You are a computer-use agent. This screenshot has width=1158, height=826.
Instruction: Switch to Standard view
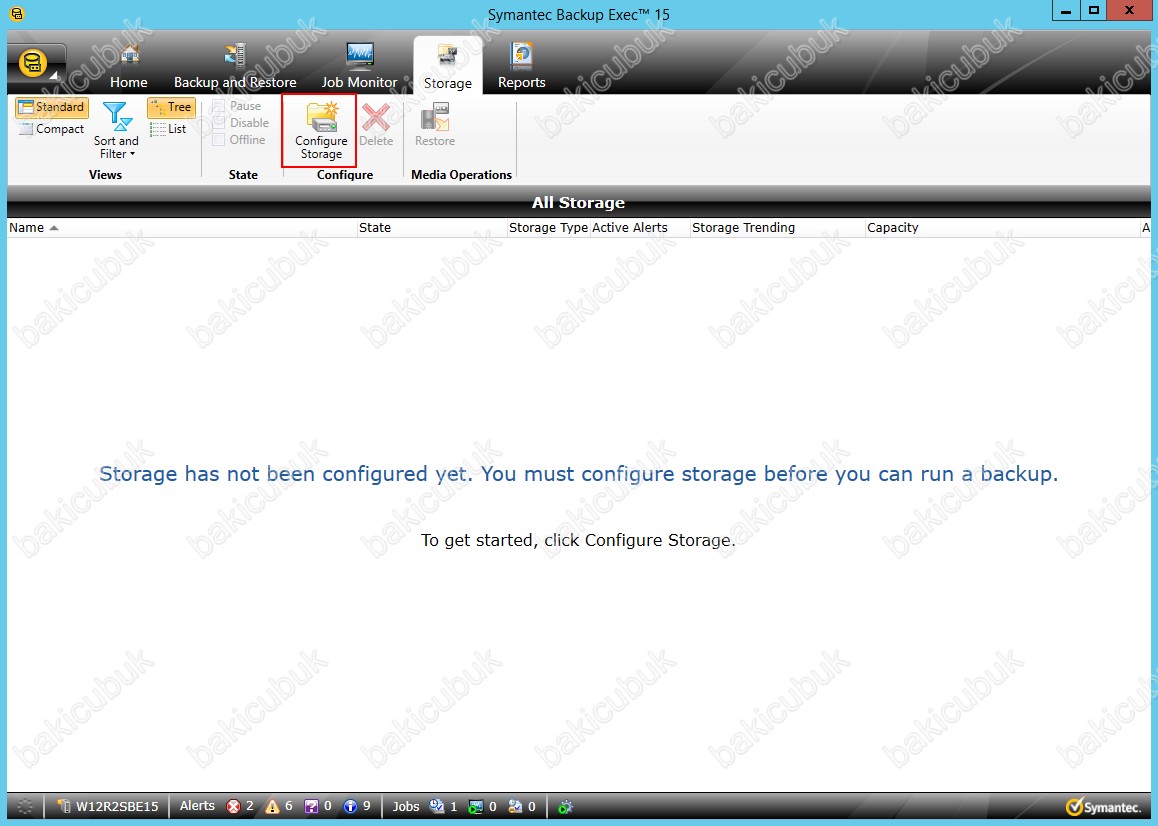[x=52, y=107]
